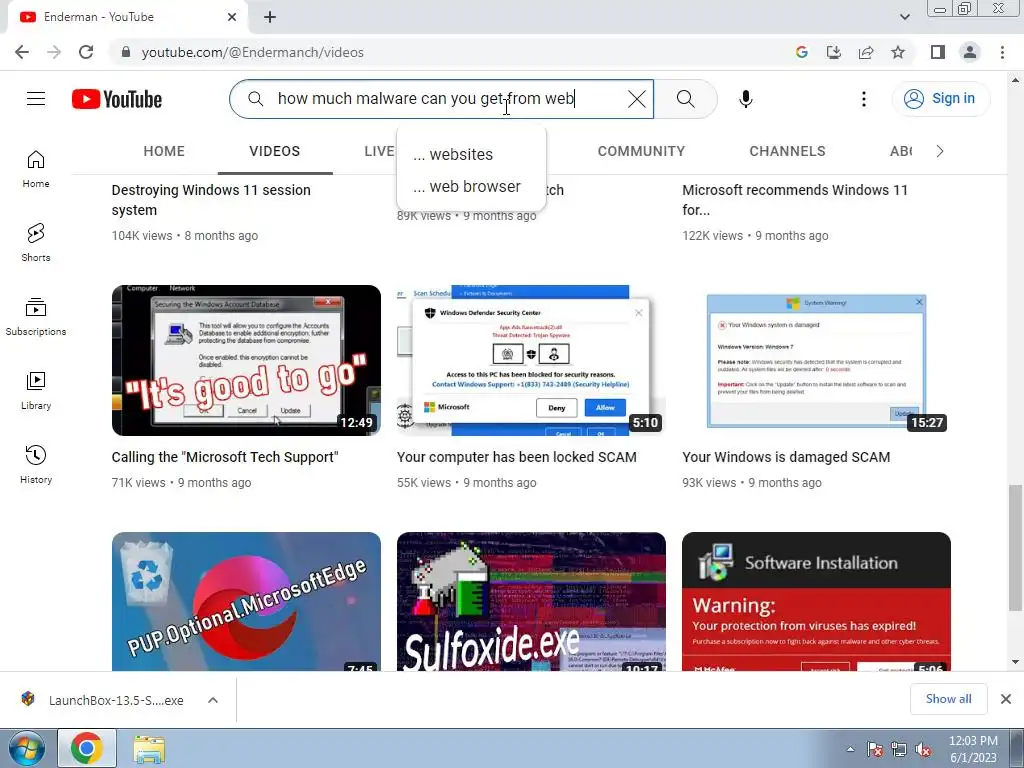This screenshot has height=768, width=1024.
Task: Click the magnifier search button
Action: click(685, 99)
